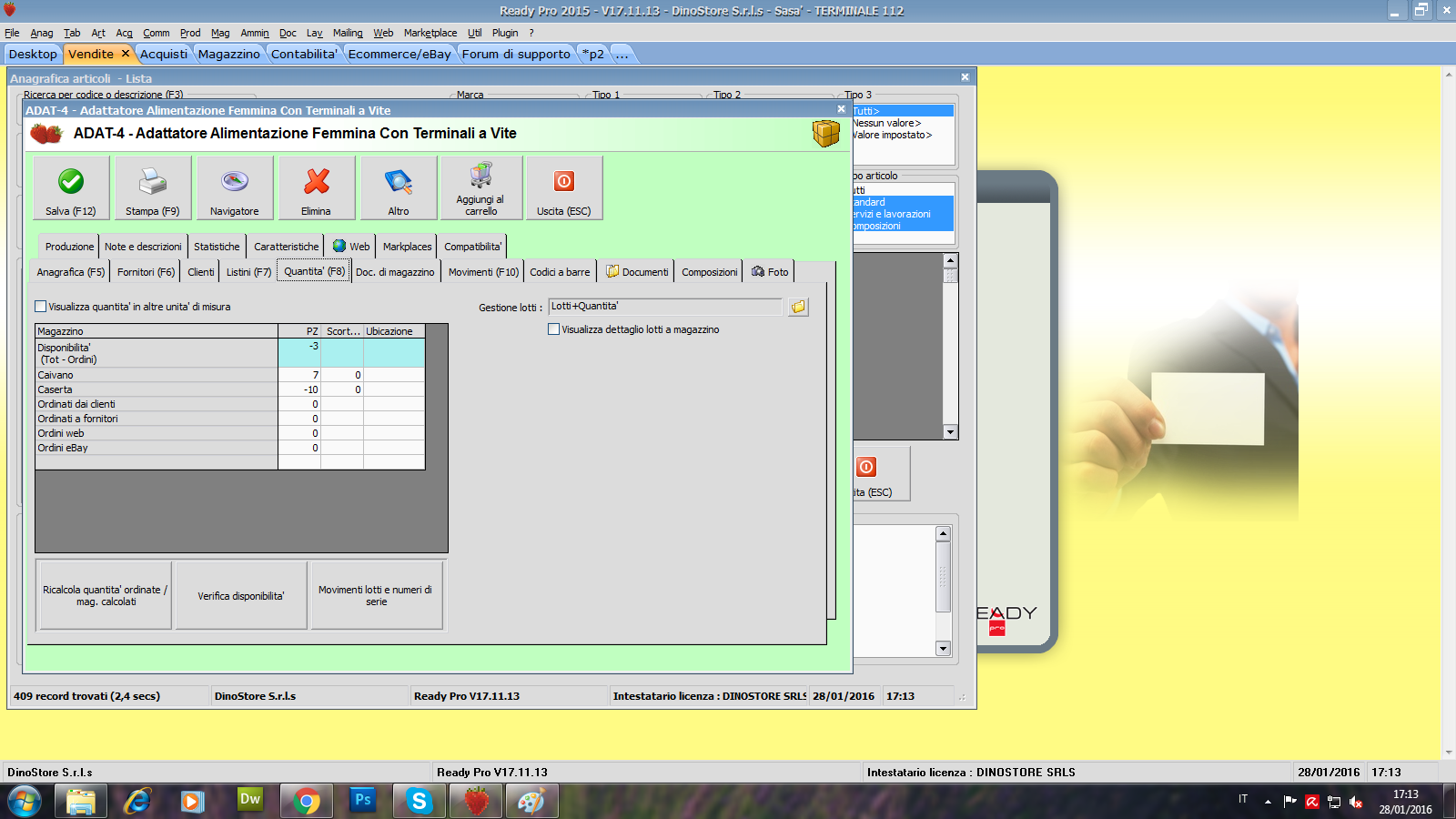Click the Stampa (F9) printer button
Viewport: 1456px width, 819px height.
pos(153,187)
